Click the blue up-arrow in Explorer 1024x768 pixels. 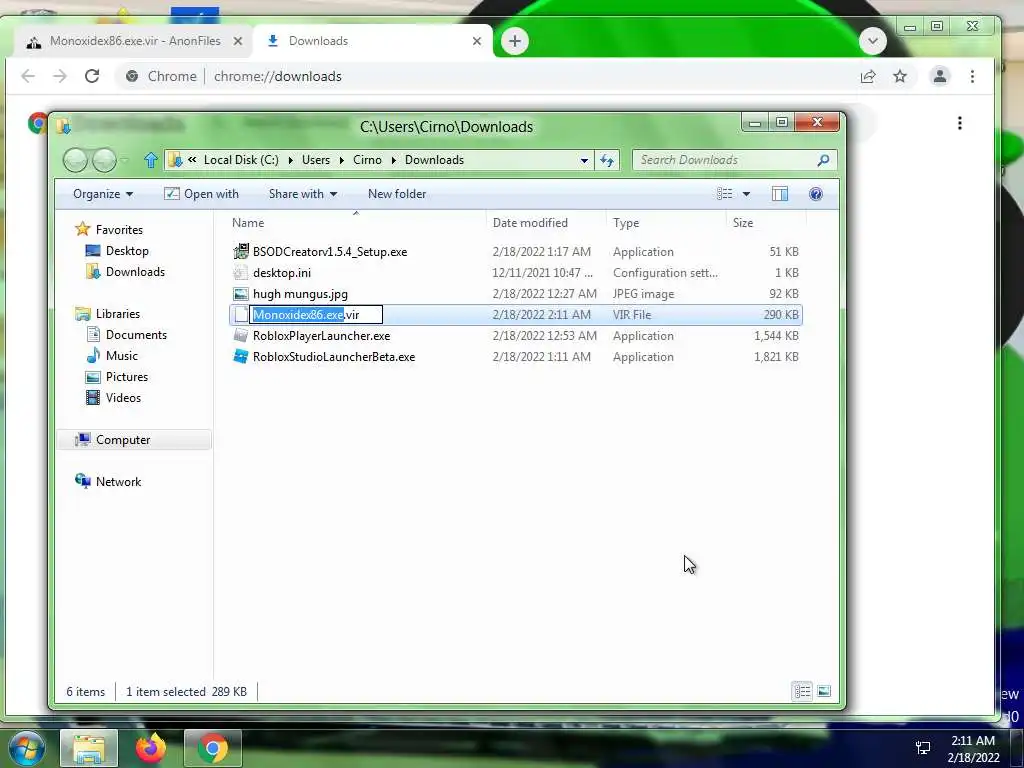click(x=151, y=160)
